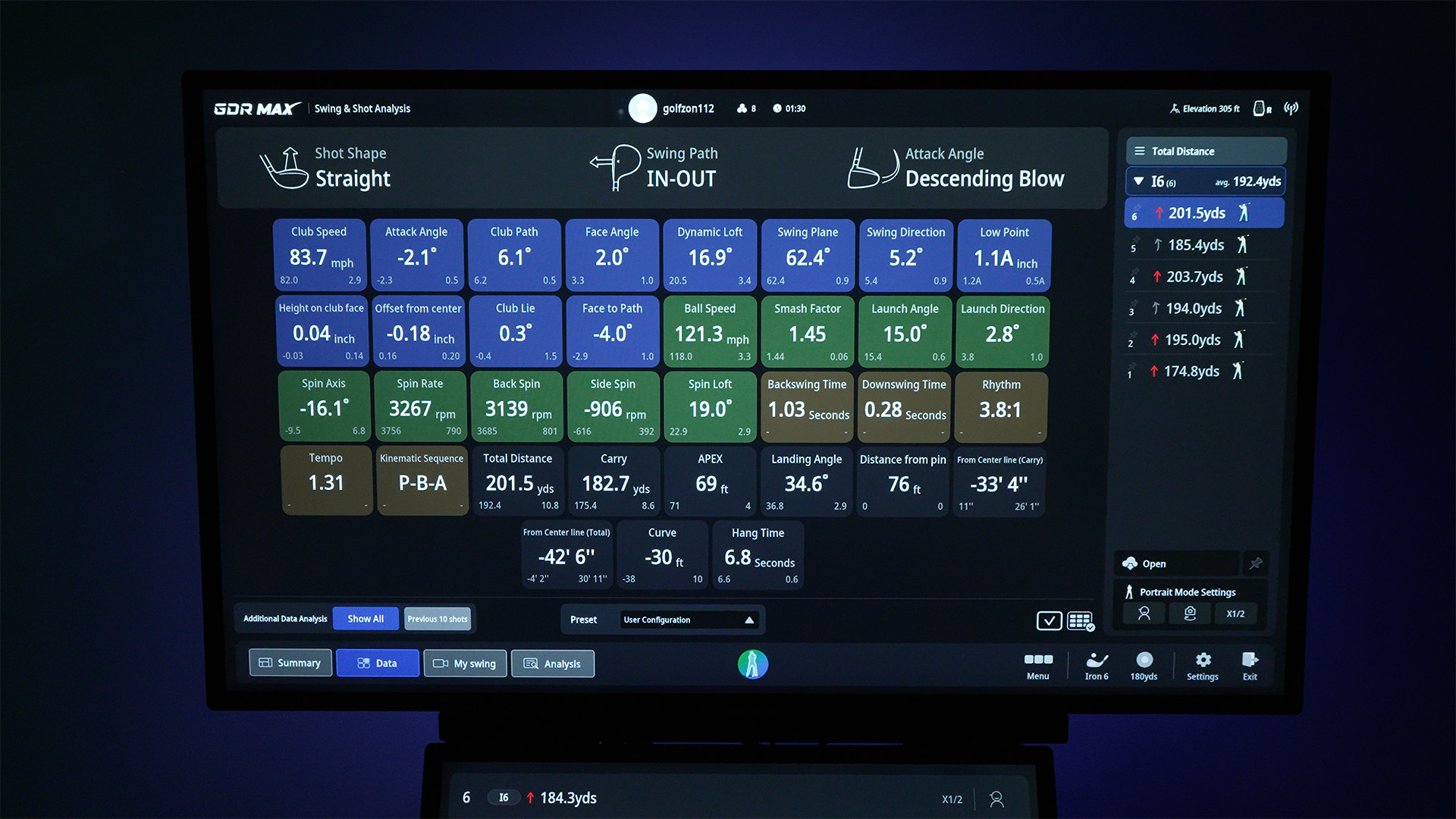Open the Preset User Configuration dropdown
Screen dimensions: 1456x819
coord(688,620)
